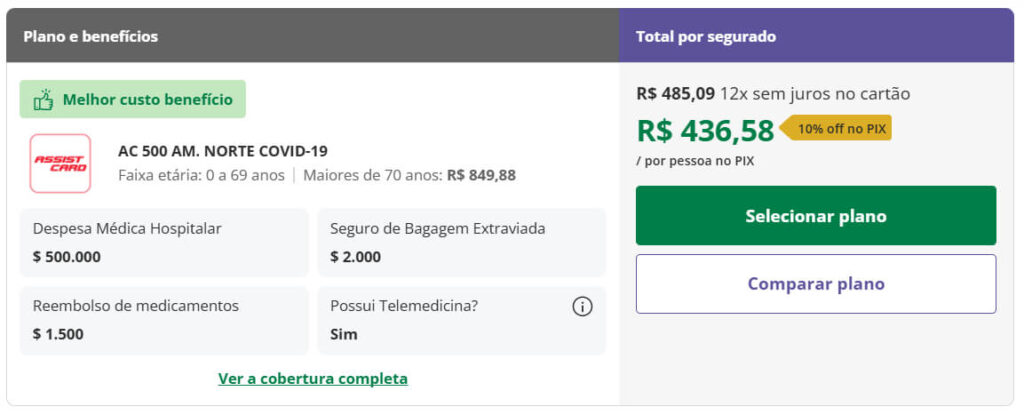Click the Assist Card logo
The image size is (1024, 415).
point(60,163)
